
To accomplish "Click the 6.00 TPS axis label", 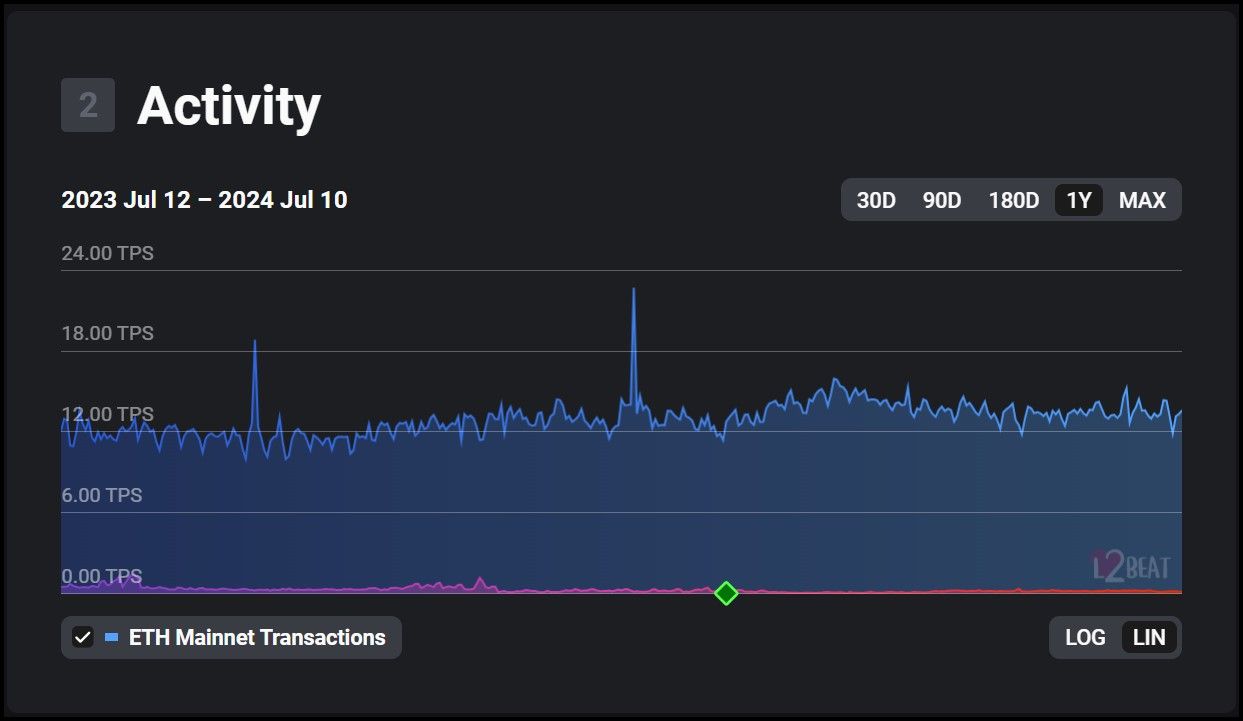I will pos(102,495).
